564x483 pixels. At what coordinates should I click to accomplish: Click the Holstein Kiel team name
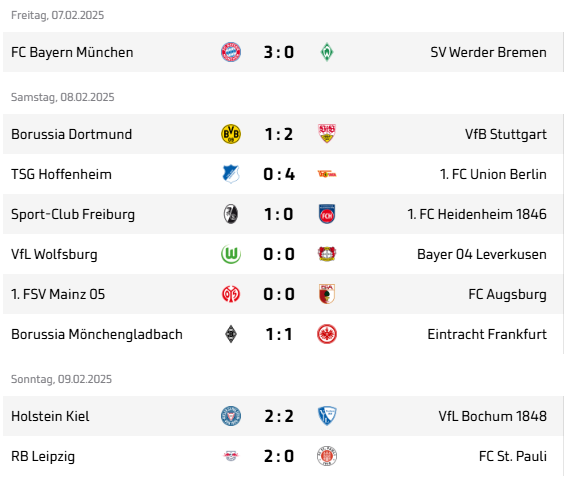click(50, 416)
